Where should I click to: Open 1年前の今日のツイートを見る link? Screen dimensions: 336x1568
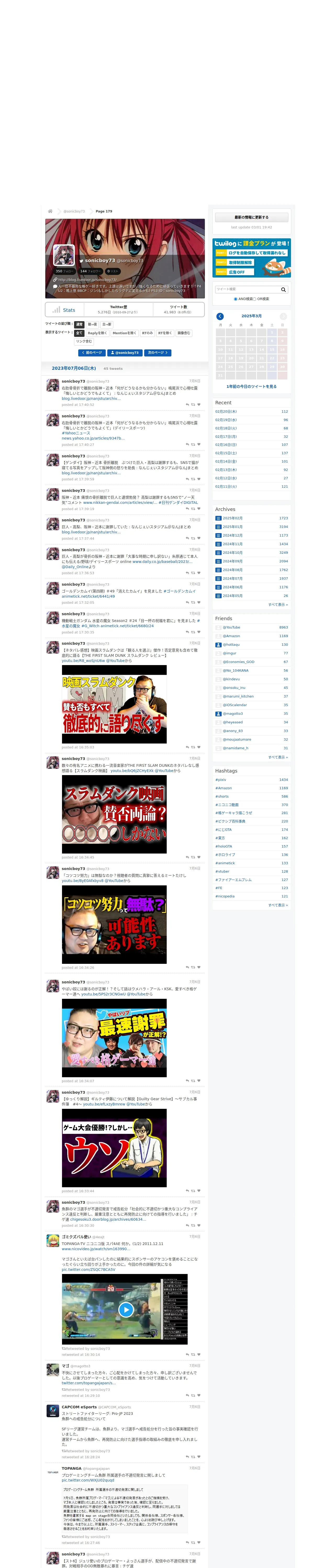[x=251, y=387]
